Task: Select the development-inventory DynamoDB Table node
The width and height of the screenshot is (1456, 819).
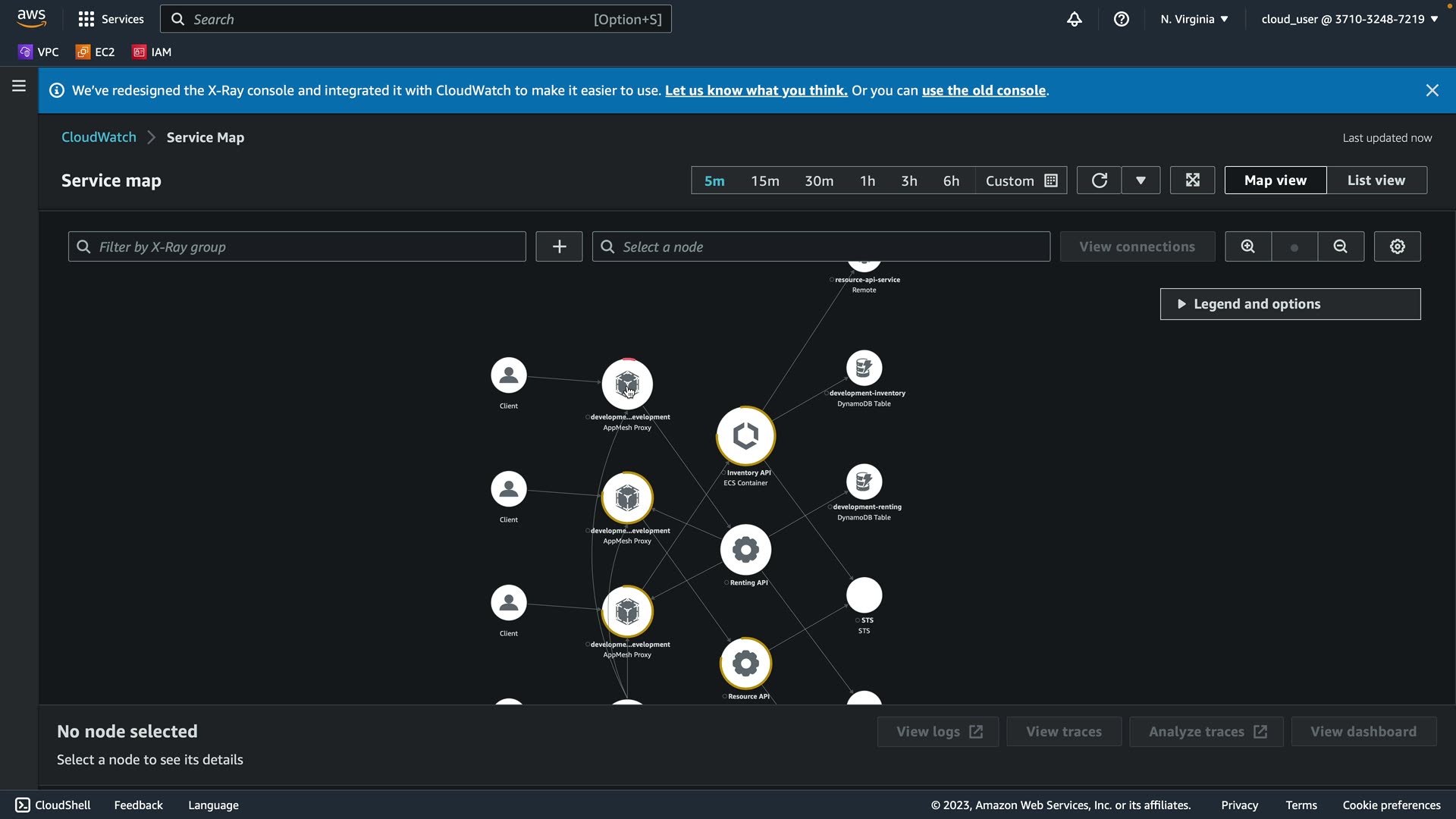Action: coord(864,369)
